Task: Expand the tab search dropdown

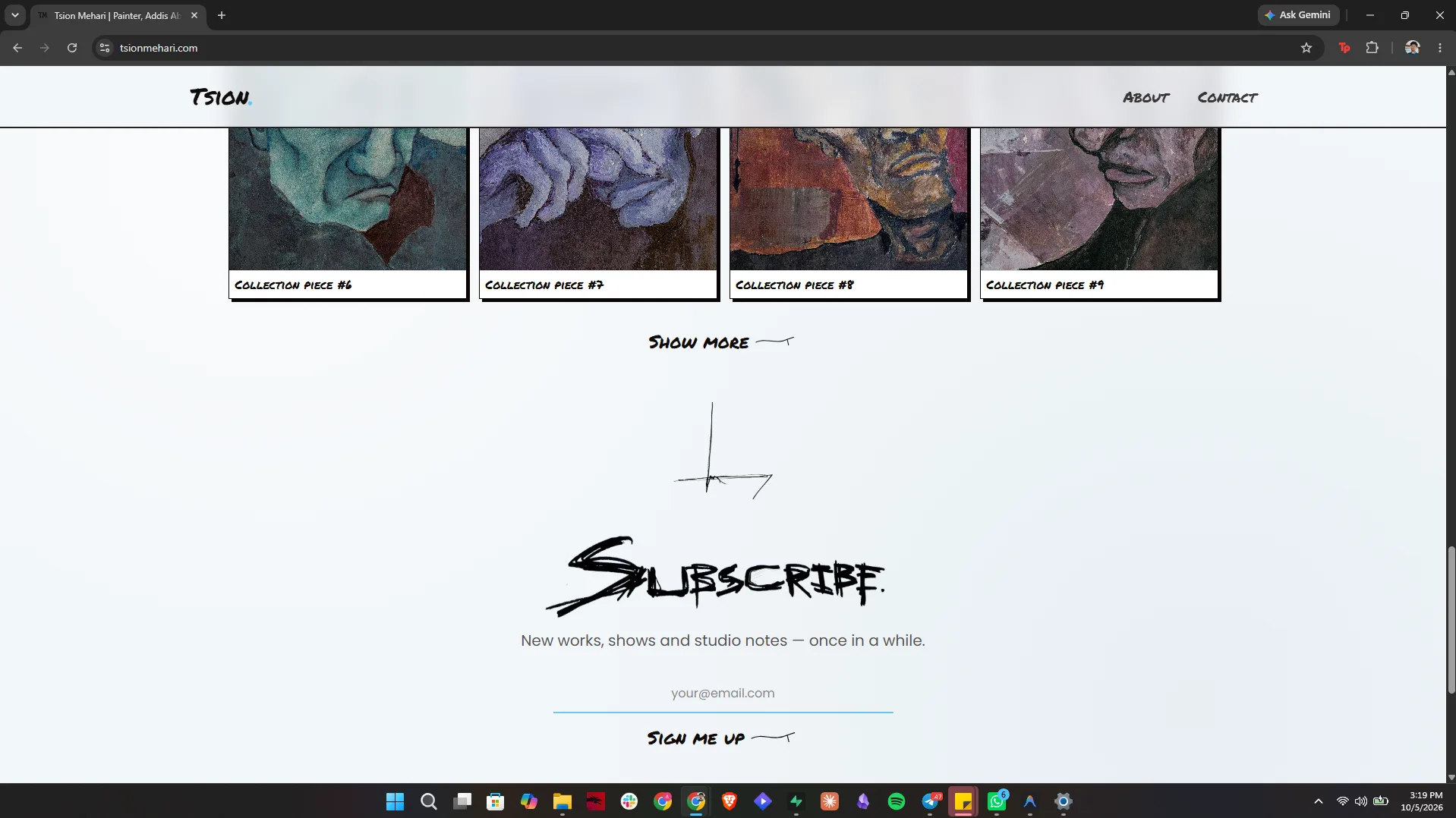Action: (14, 15)
